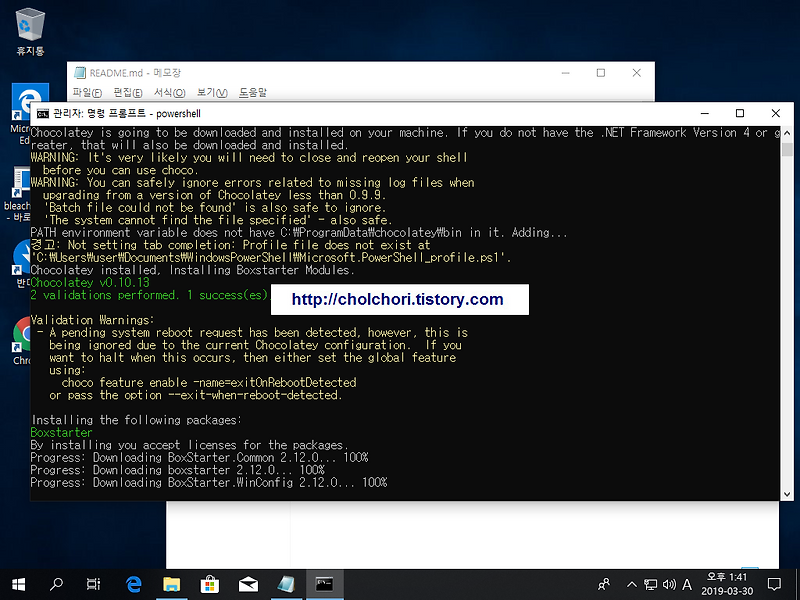Open the Mail app from the taskbar
Image resolution: width=800 pixels, height=600 pixels.
coord(247,585)
